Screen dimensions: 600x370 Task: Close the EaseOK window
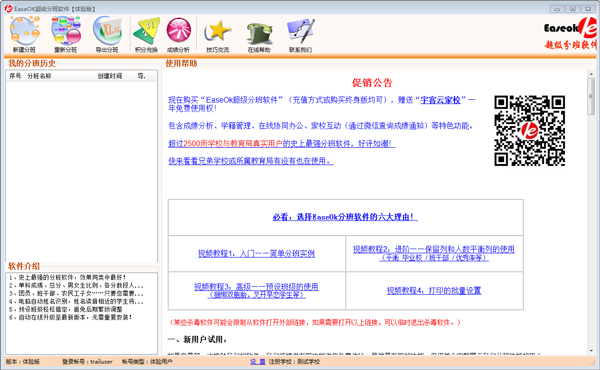(588, 8)
